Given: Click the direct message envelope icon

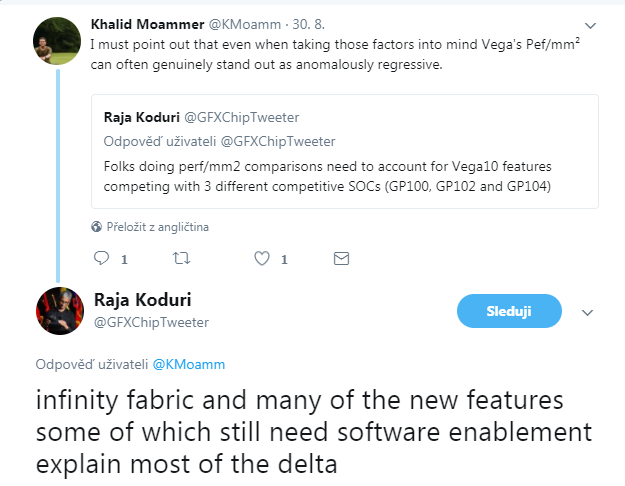Looking at the screenshot, I should coord(341,259).
